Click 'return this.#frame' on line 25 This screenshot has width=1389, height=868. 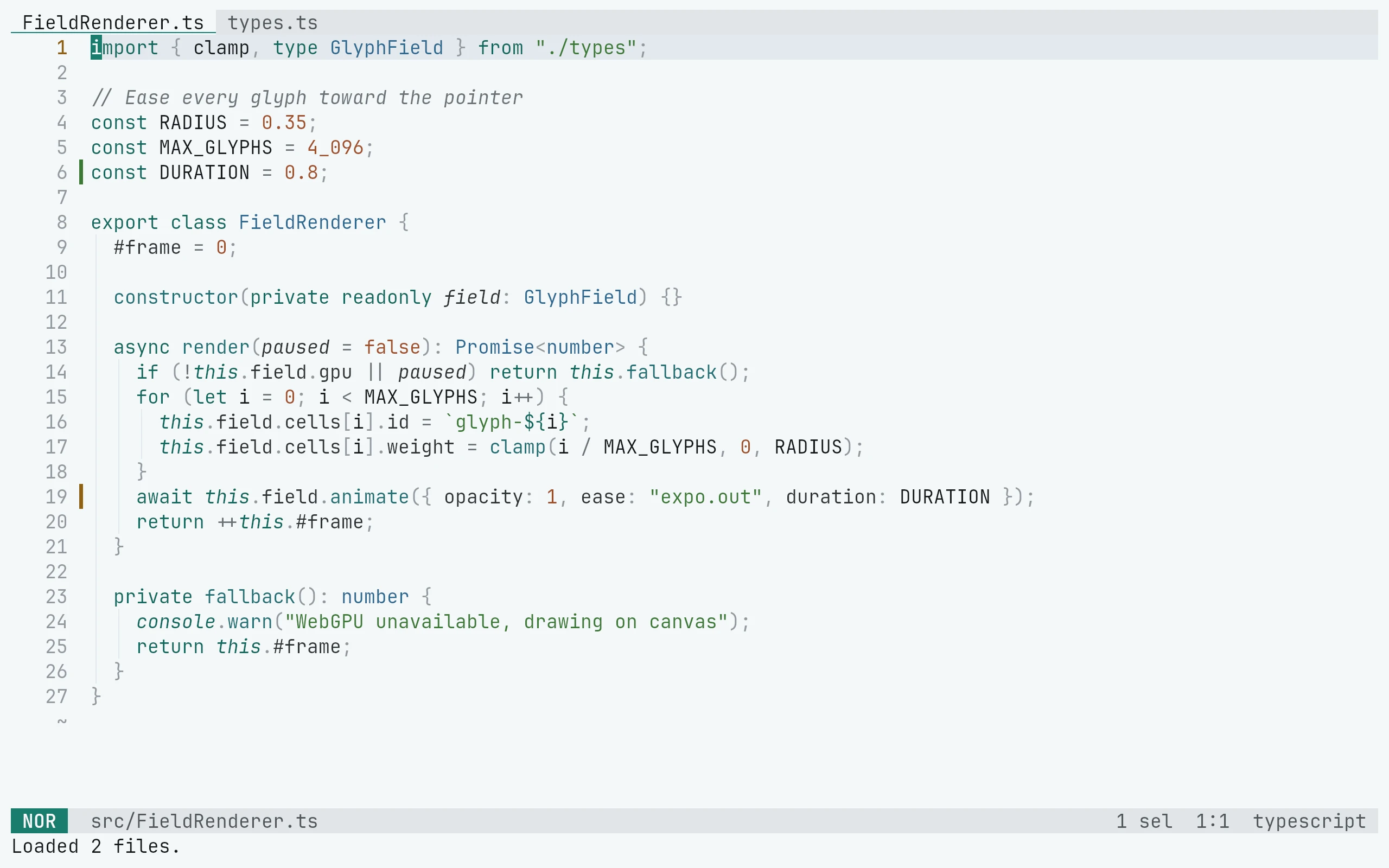(x=239, y=647)
